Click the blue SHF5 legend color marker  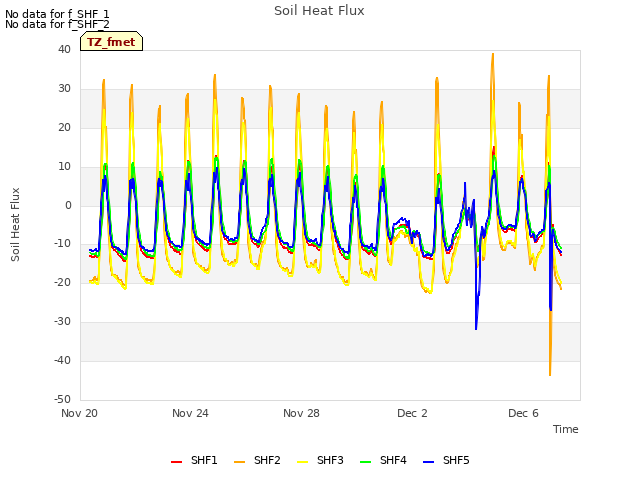click(x=429, y=462)
